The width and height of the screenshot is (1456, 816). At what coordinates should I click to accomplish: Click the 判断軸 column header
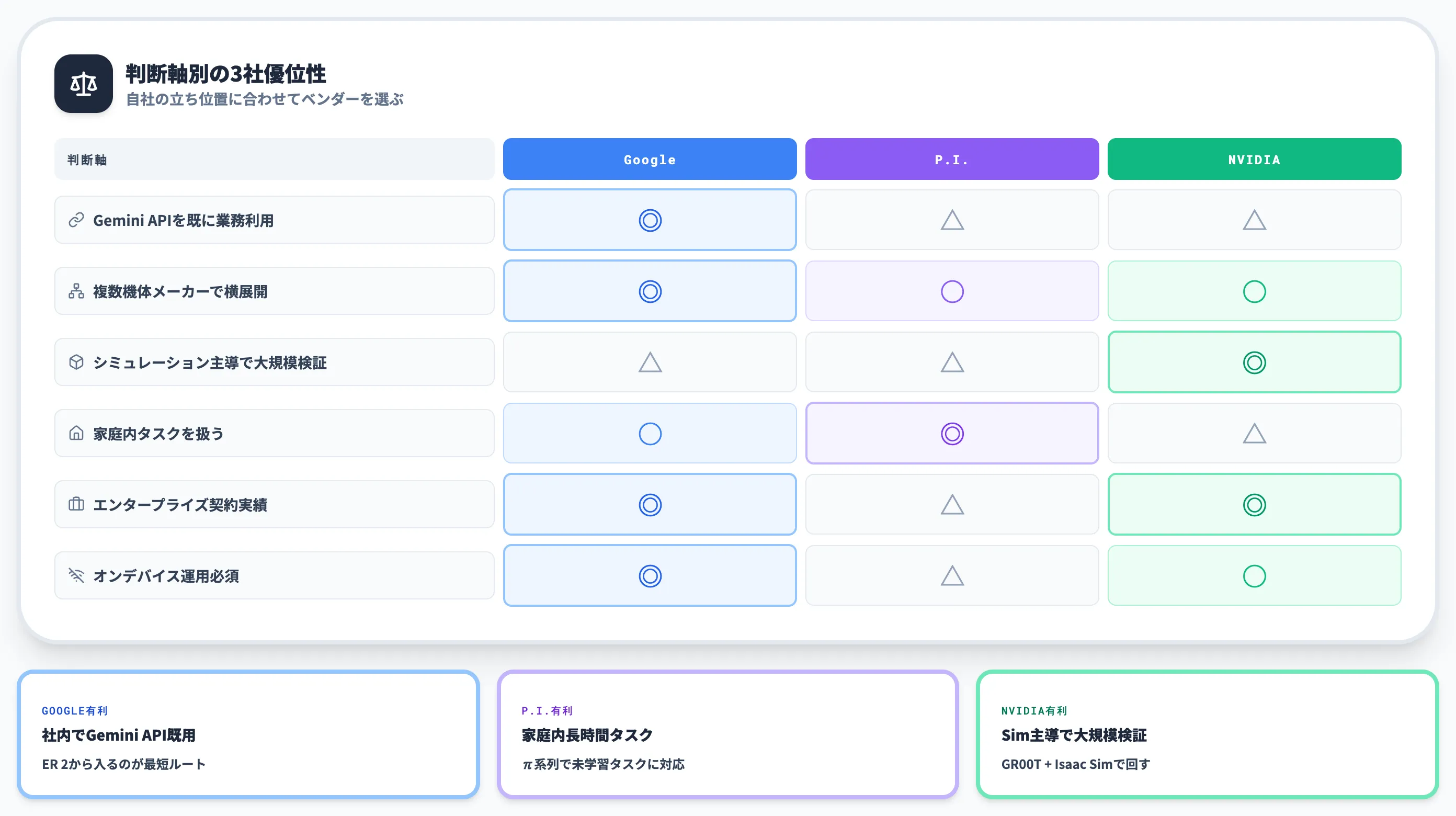pyautogui.click(x=274, y=160)
